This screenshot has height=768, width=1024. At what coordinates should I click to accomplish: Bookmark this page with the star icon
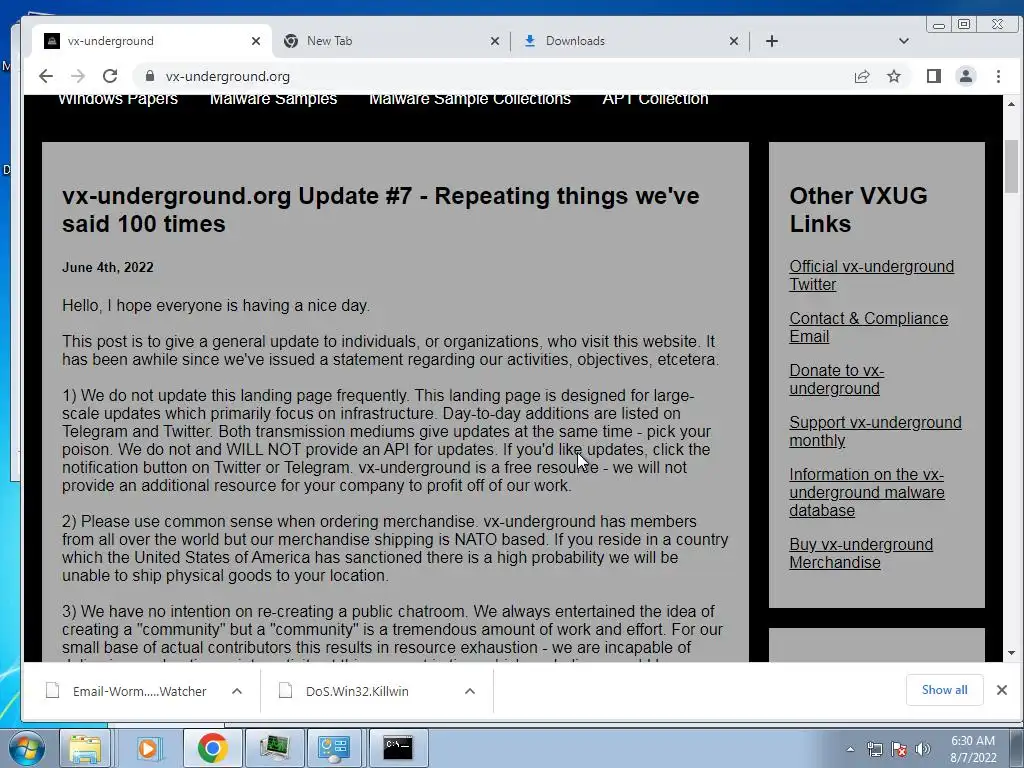894,76
